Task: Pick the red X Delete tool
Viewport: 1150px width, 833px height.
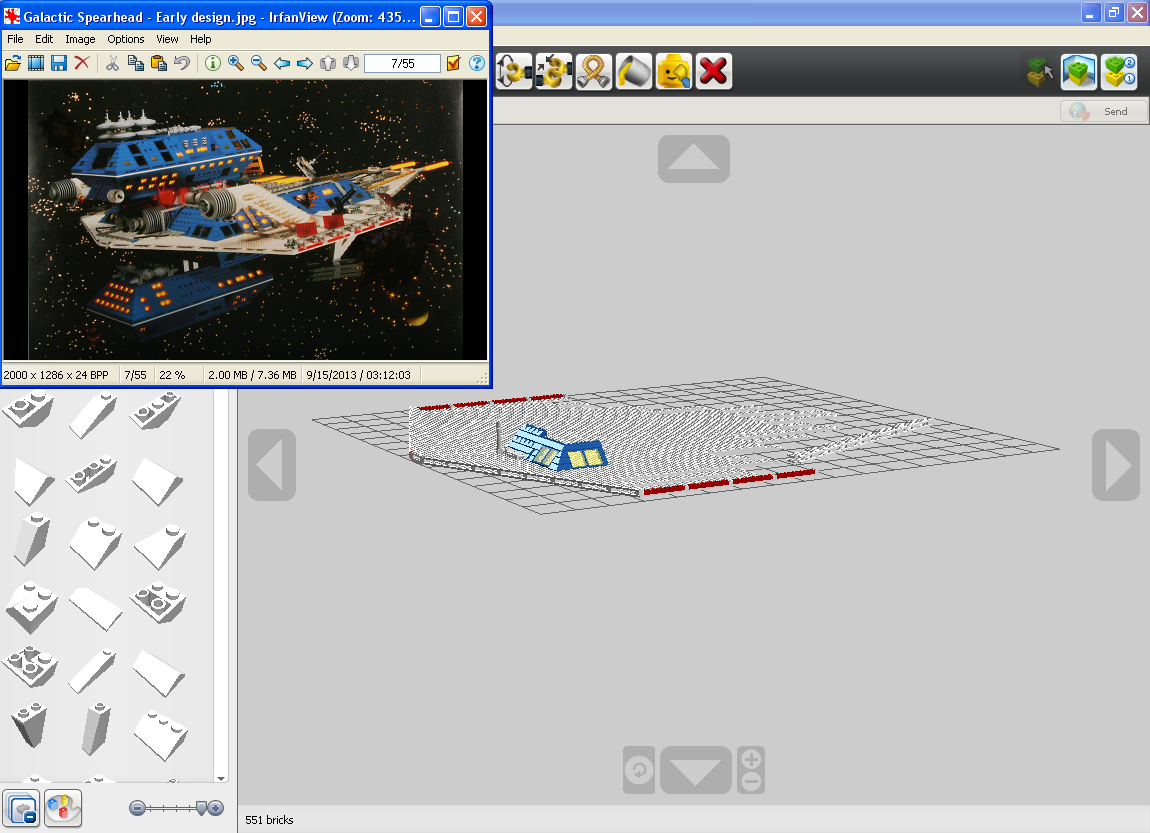Action: pyautogui.click(x=714, y=71)
